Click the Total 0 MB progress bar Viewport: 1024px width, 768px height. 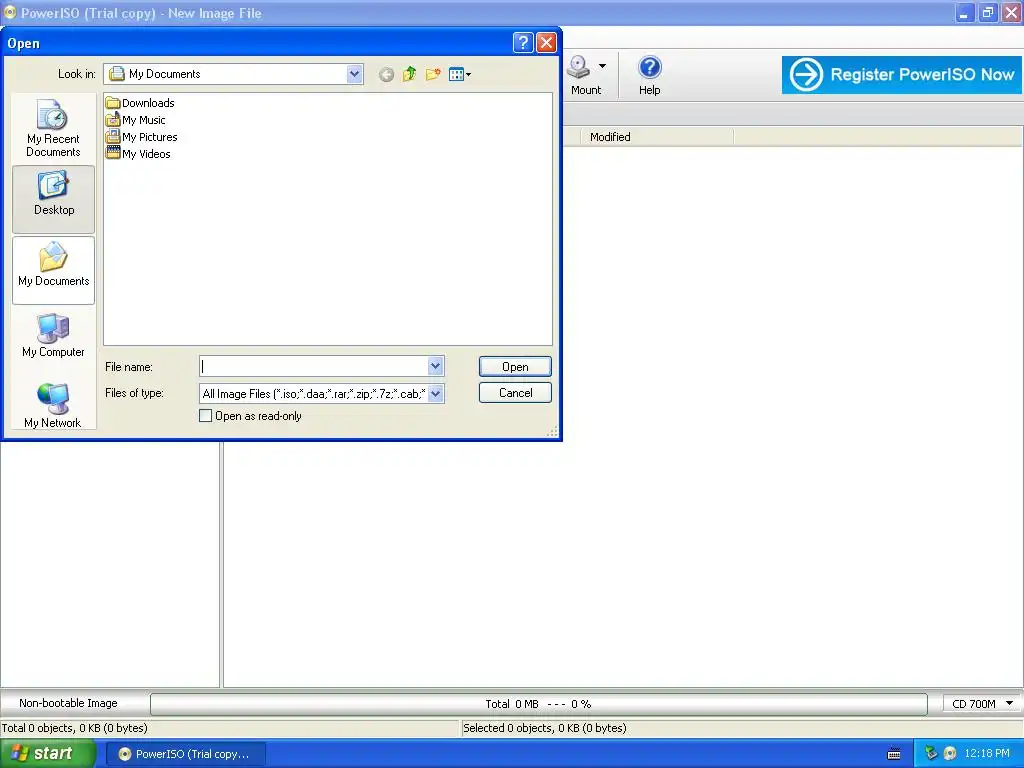pos(539,704)
